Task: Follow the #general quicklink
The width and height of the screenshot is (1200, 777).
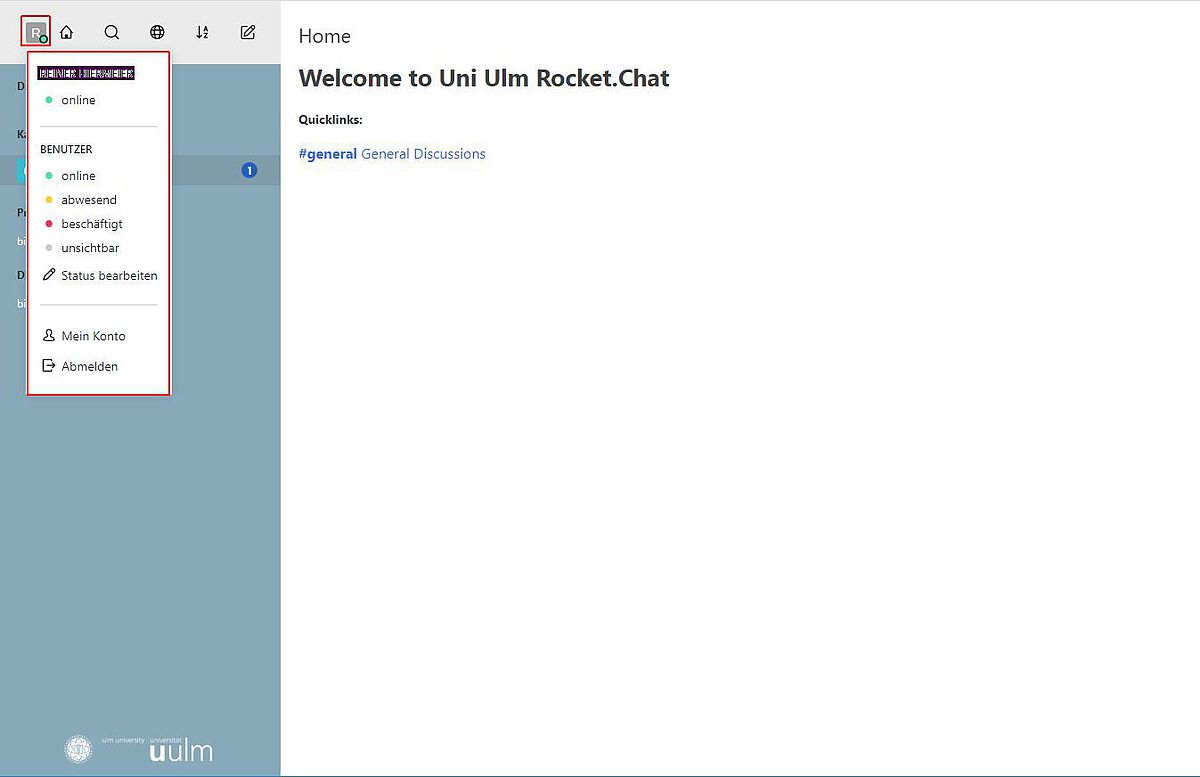Action: (328, 154)
